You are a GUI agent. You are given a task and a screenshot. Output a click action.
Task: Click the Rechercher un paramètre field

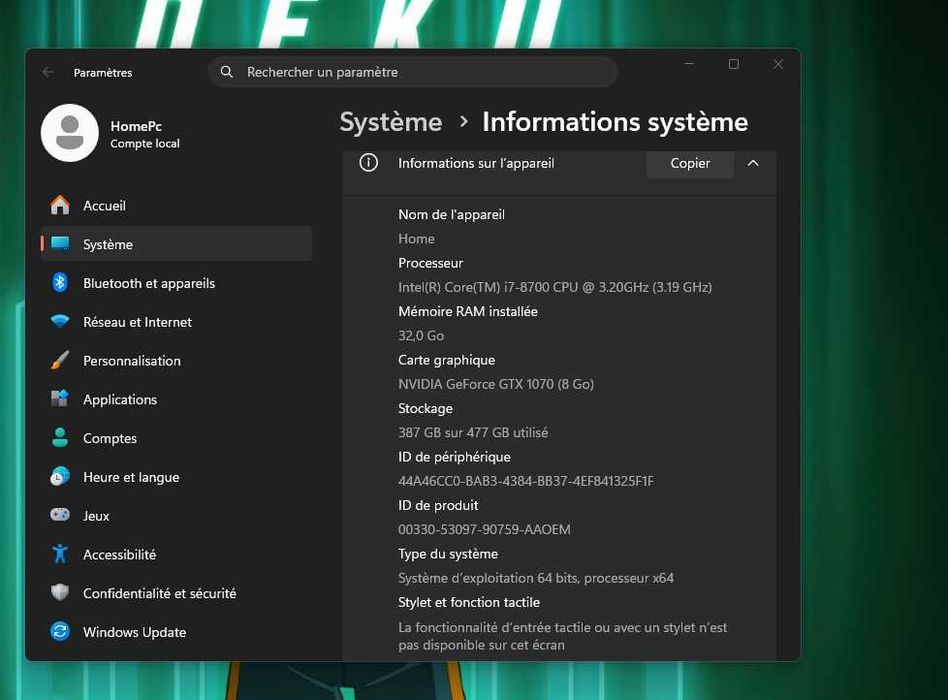point(413,72)
